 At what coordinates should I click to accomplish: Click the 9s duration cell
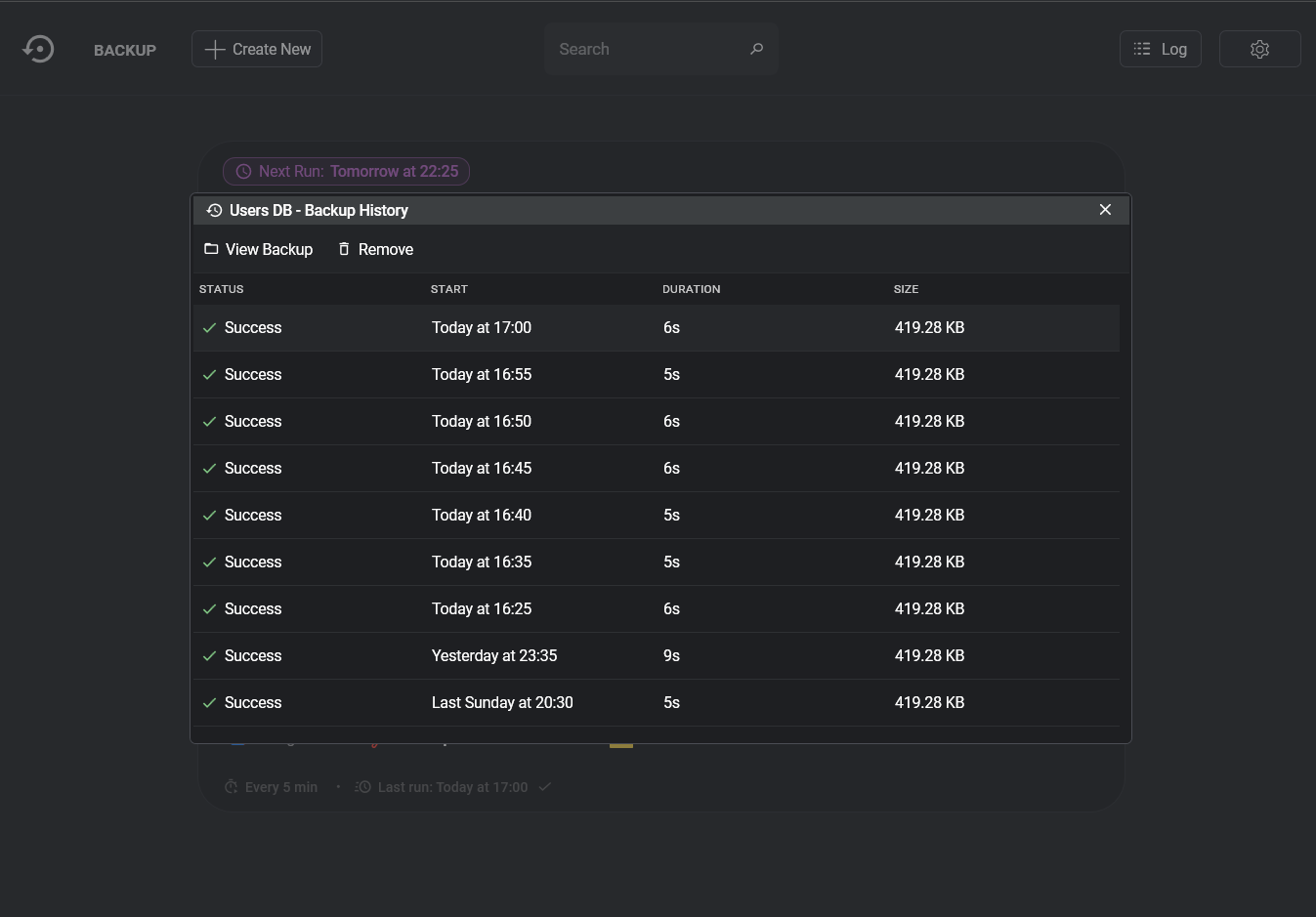pyautogui.click(x=671, y=656)
